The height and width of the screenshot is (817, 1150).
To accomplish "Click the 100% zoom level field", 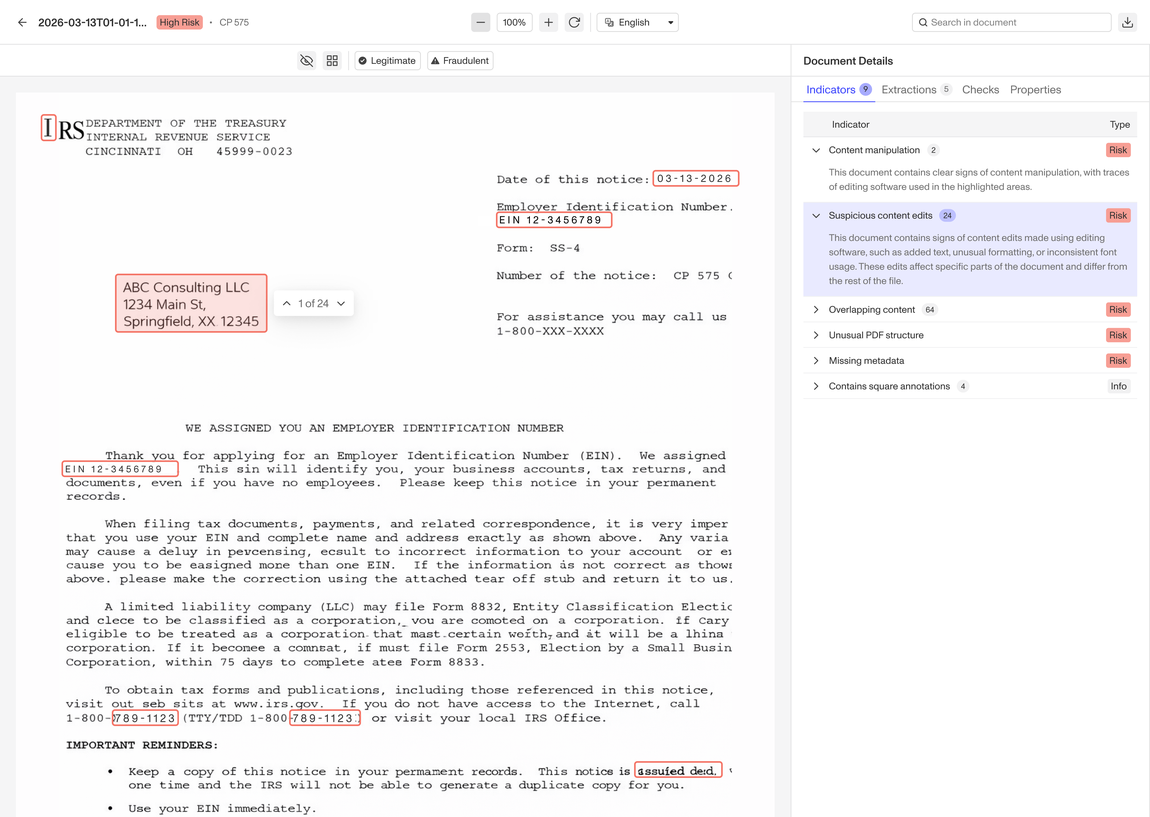I will tap(514, 22).
